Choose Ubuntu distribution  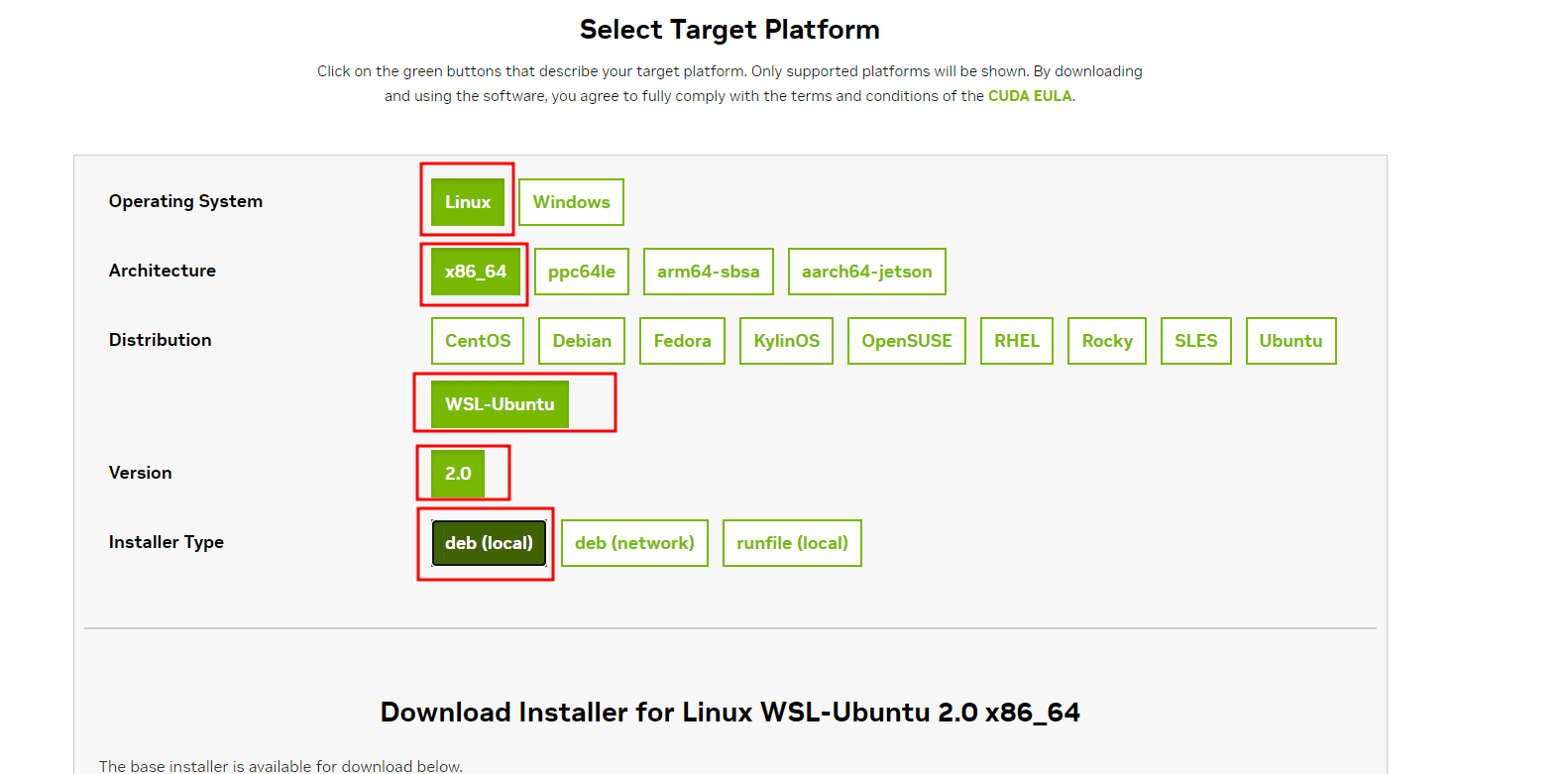(x=1291, y=341)
